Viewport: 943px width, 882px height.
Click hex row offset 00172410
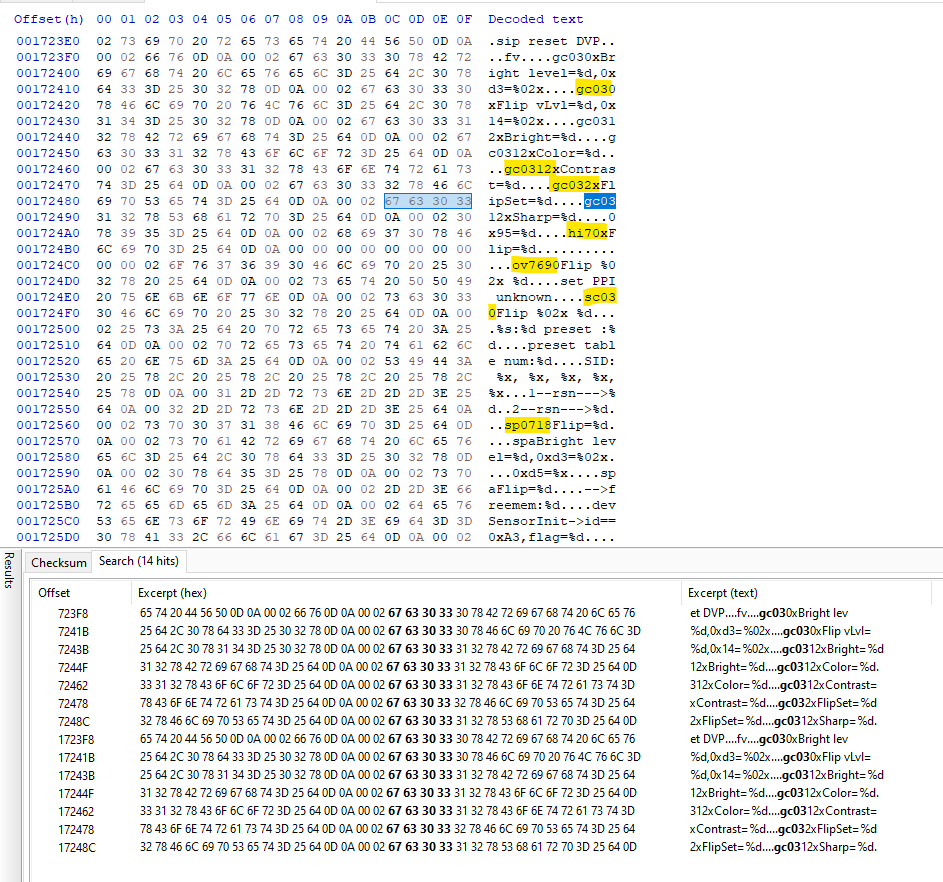pyautogui.click(x=48, y=90)
